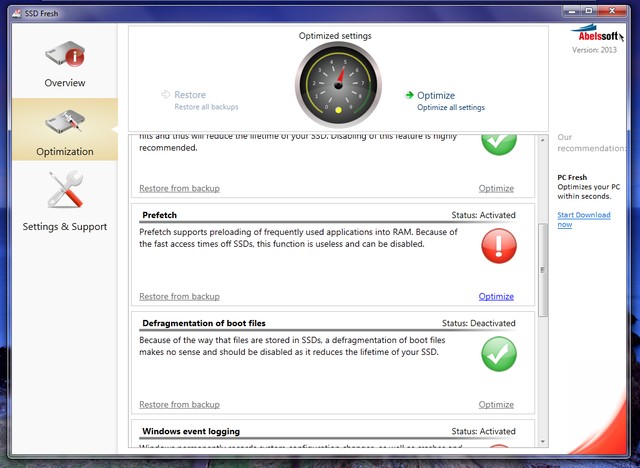Minimize the SSD Fresh window
This screenshot has width=640, height=468.
point(572,11)
